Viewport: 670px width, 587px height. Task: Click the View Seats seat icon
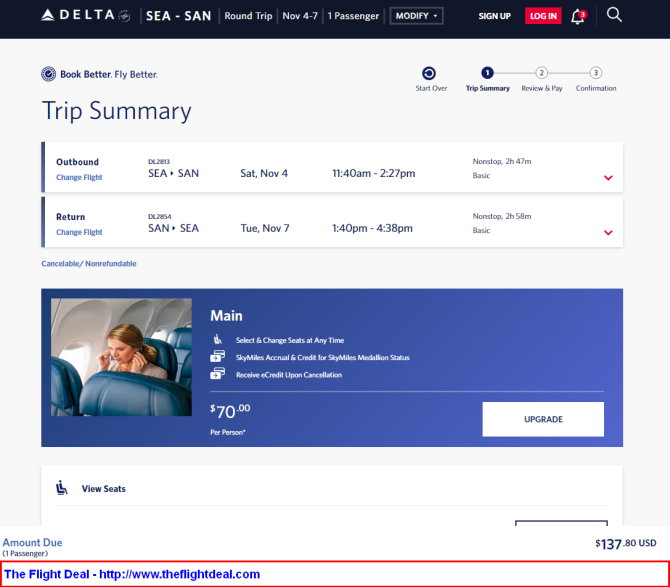coord(62,488)
